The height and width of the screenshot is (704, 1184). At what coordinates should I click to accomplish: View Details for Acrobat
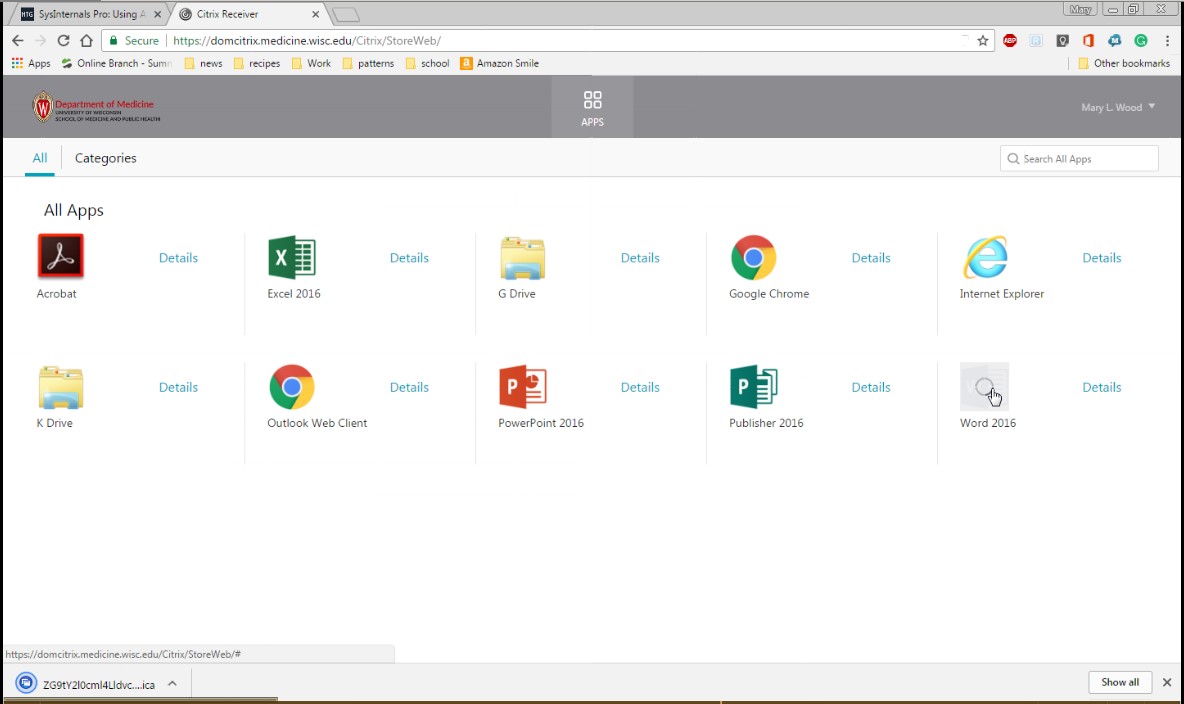click(178, 258)
